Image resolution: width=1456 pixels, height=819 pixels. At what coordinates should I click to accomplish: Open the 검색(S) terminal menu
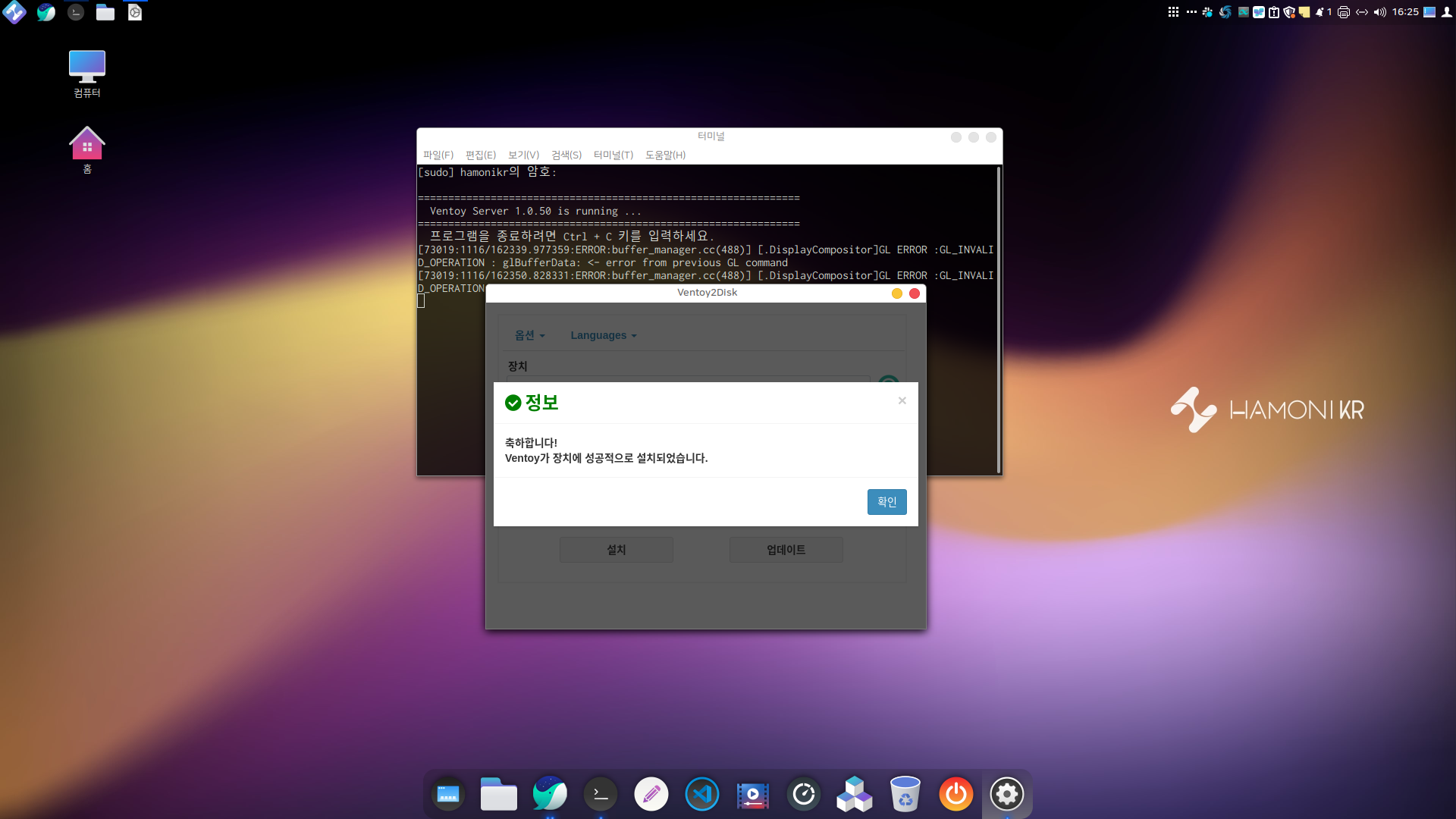tap(566, 155)
